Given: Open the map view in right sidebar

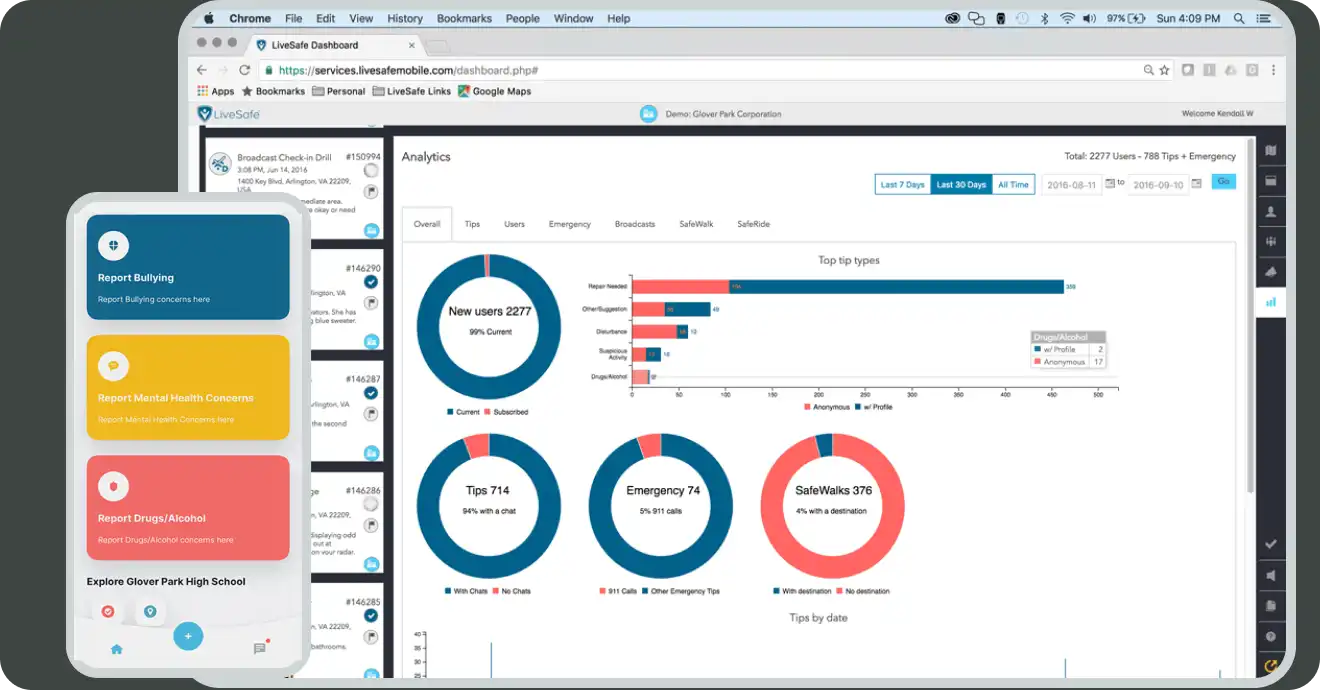Looking at the screenshot, I should point(1271,151).
